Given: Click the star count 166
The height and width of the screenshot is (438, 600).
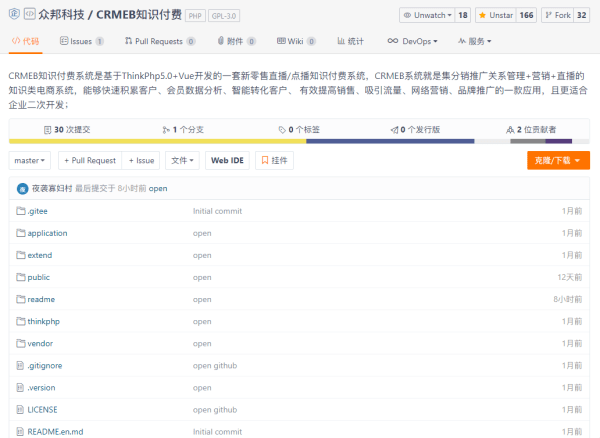Looking at the screenshot, I should [526, 15].
